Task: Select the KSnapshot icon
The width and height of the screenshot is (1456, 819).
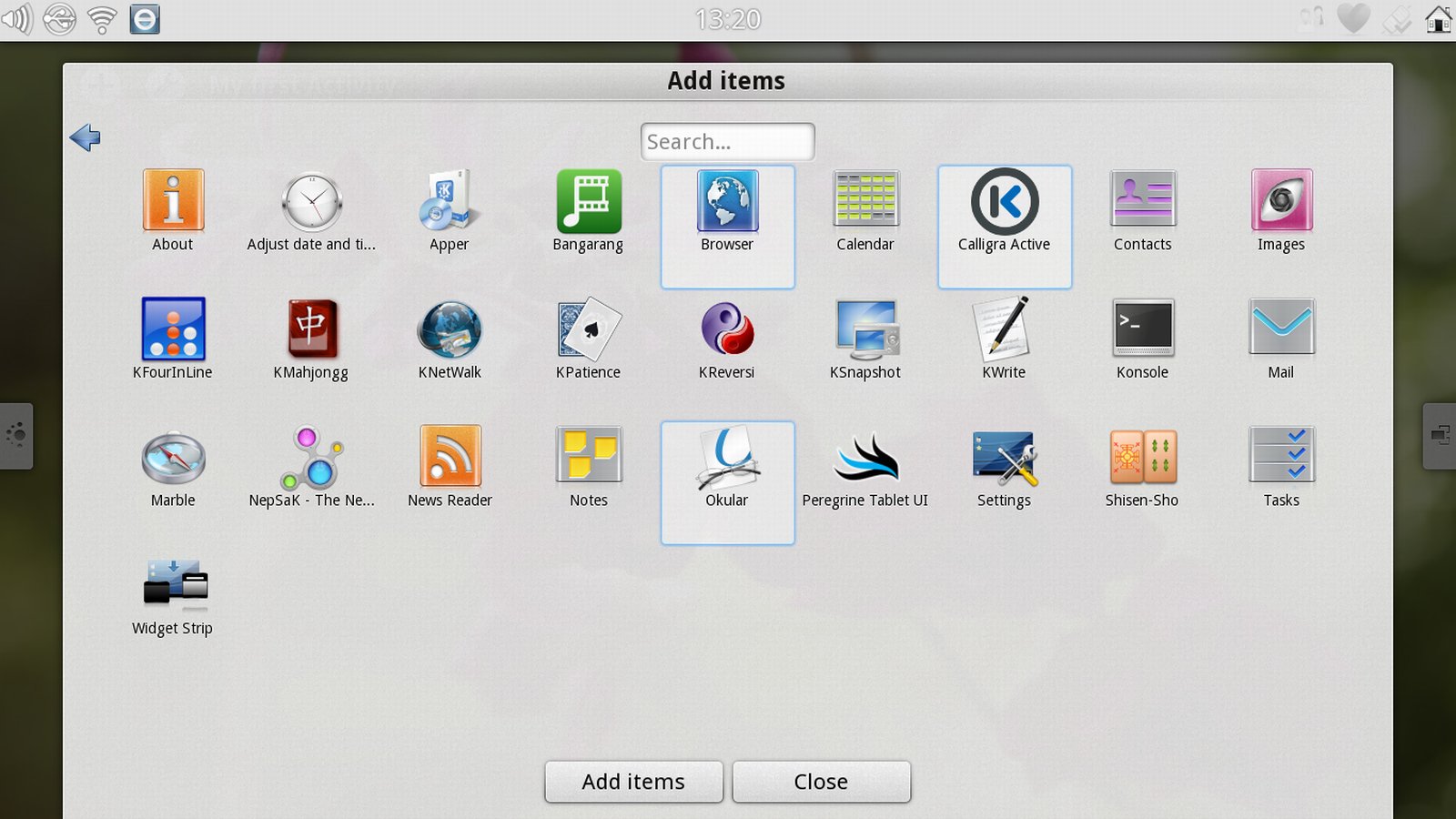Action: pos(865,329)
